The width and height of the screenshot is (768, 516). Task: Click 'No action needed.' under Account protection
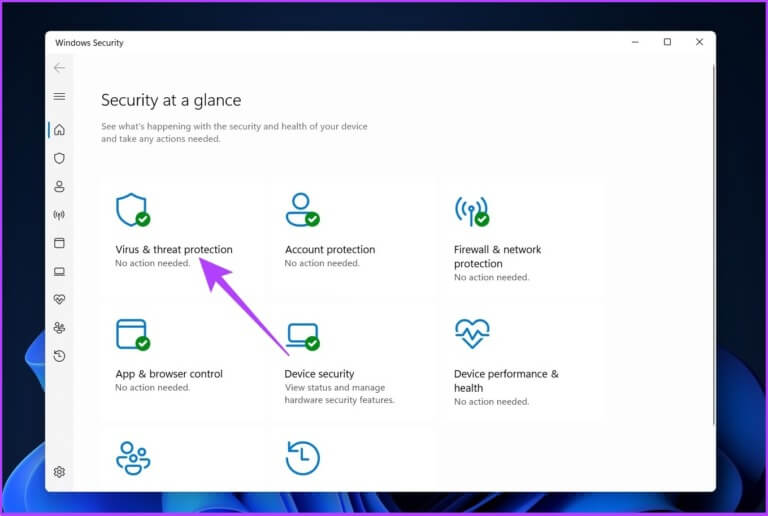click(322, 263)
